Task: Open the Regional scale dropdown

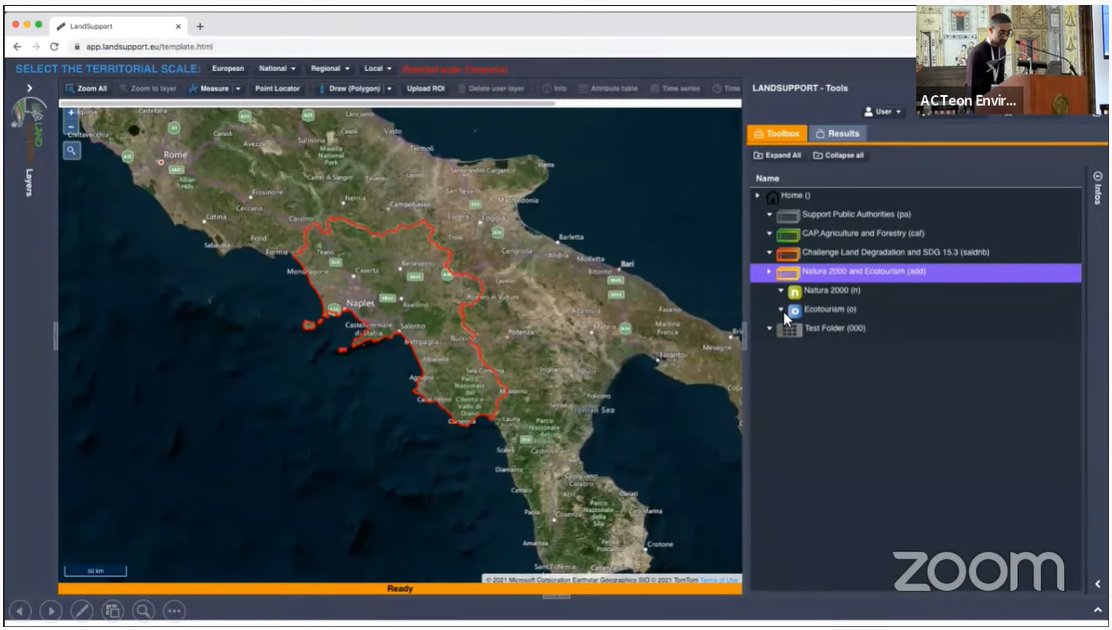Action: pos(330,69)
